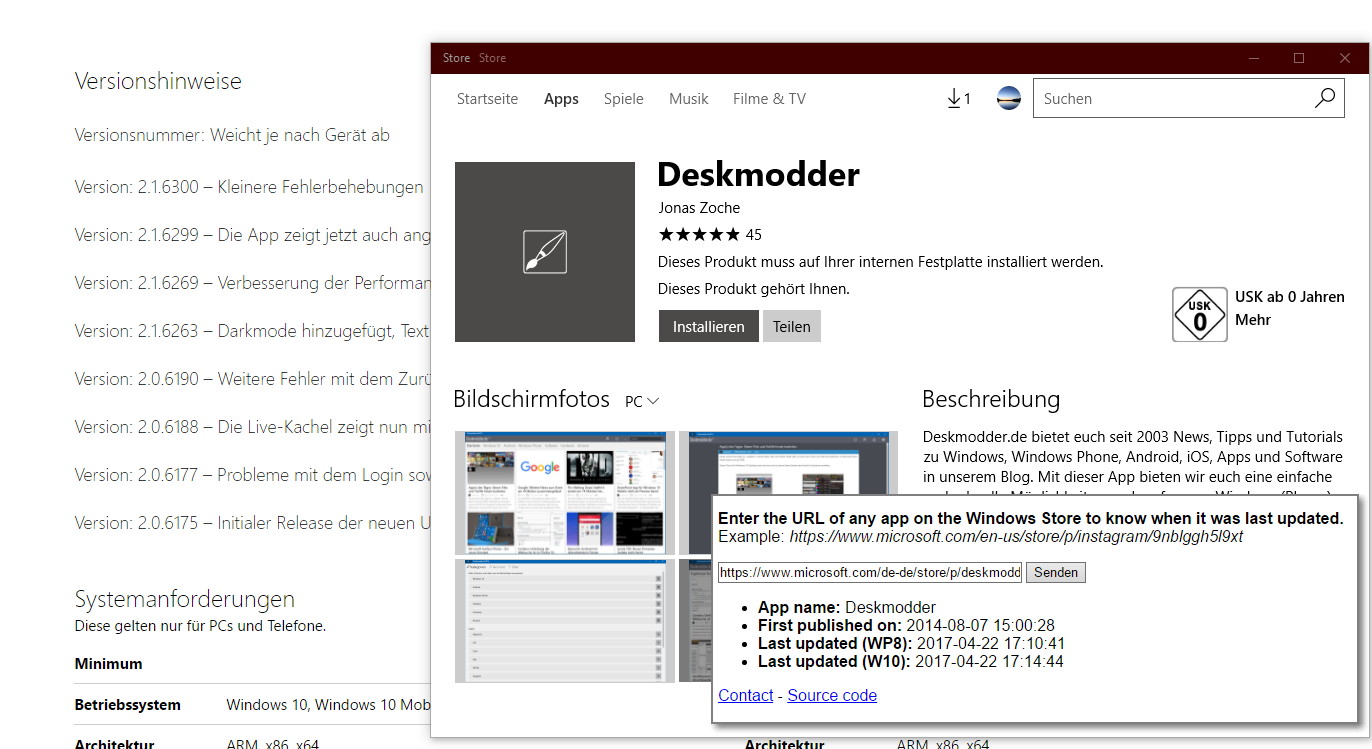The height and width of the screenshot is (749, 1372).
Task: Open the third screenshot thumbnail showing a list
Action: [x=565, y=620]
